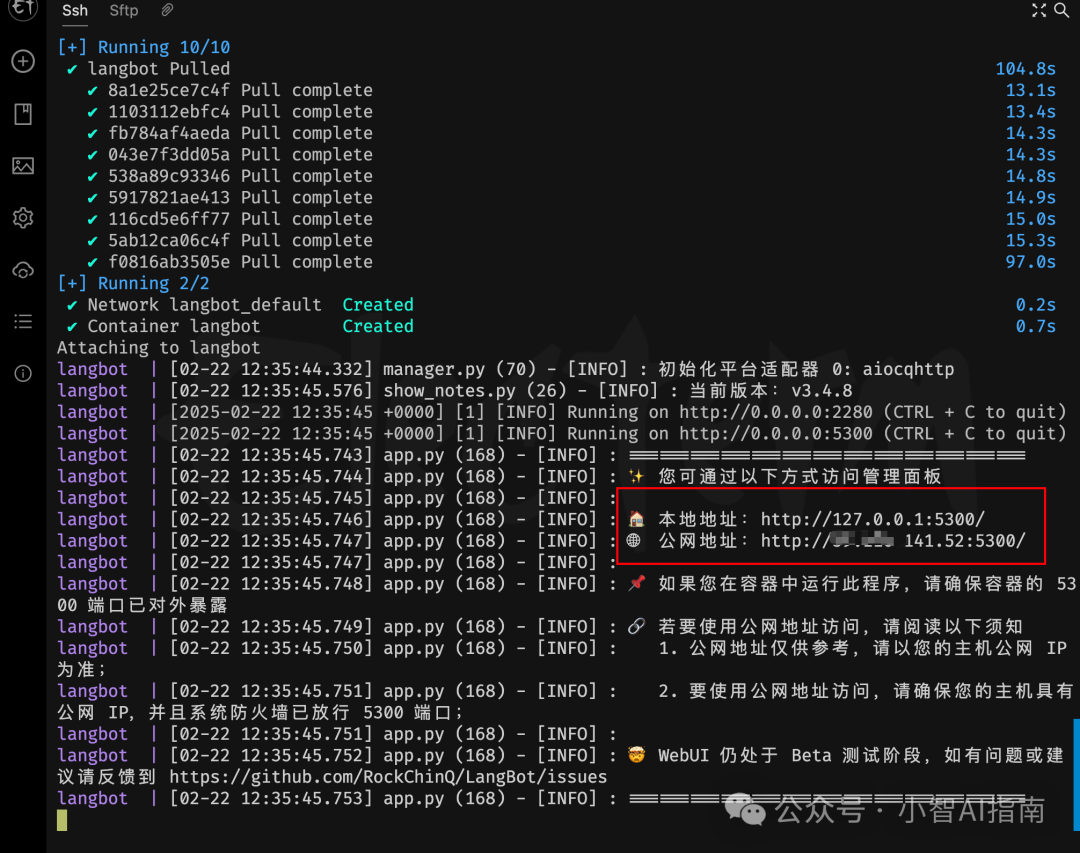
Task: Toggle fullscreen with the expand icon
Action: click(x=1038, y=11)
